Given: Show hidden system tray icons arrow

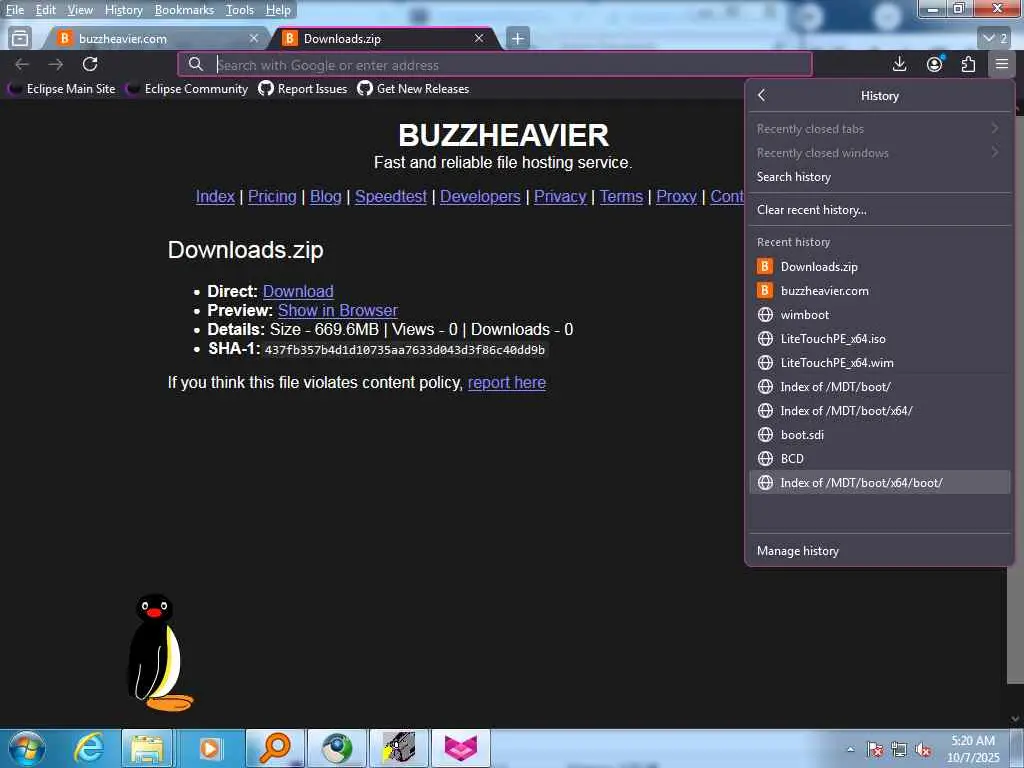Looking at the screenshot, I should 850,750.
